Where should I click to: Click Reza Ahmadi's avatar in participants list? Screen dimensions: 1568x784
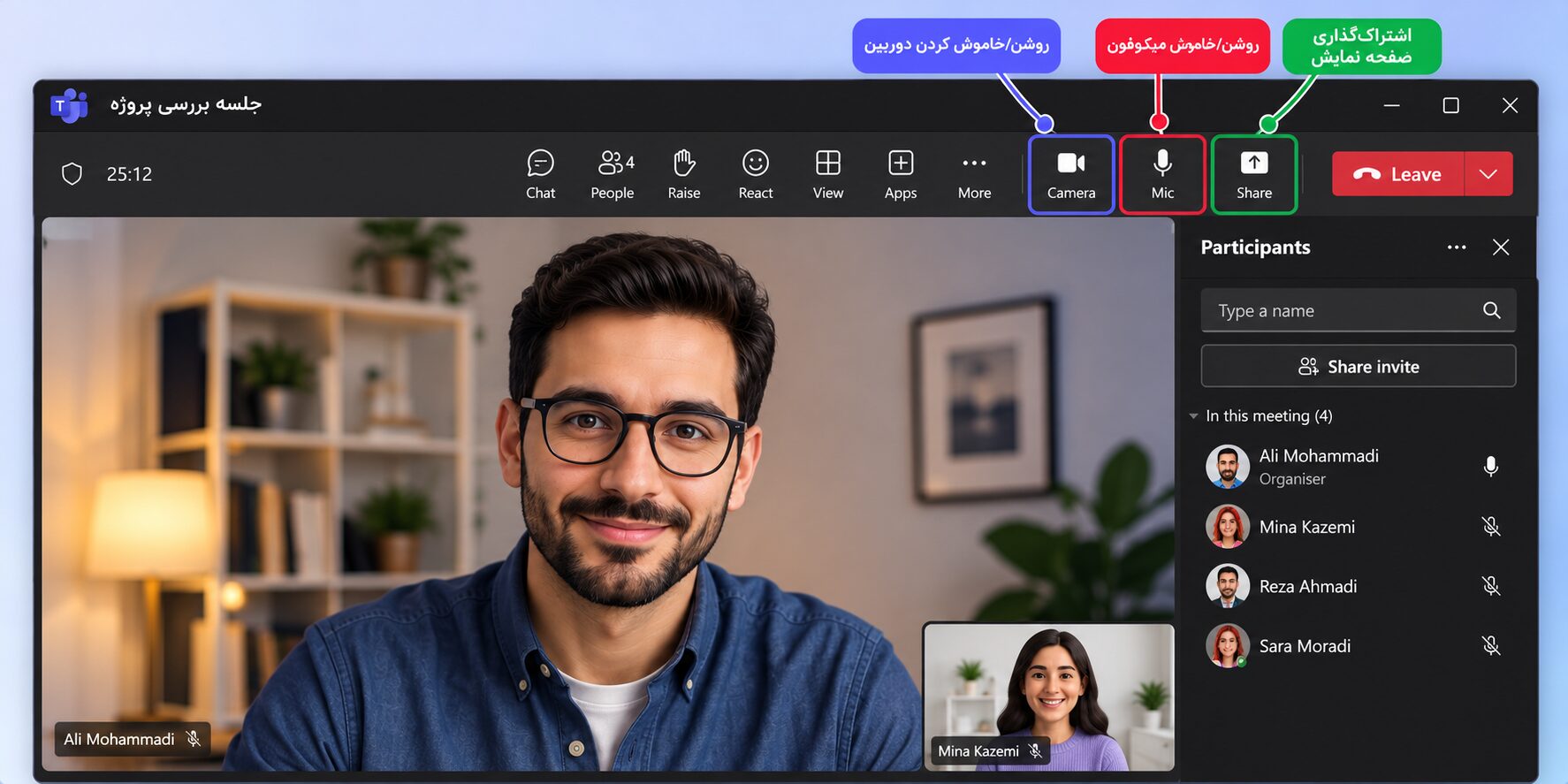click(x=1228, y=586)
